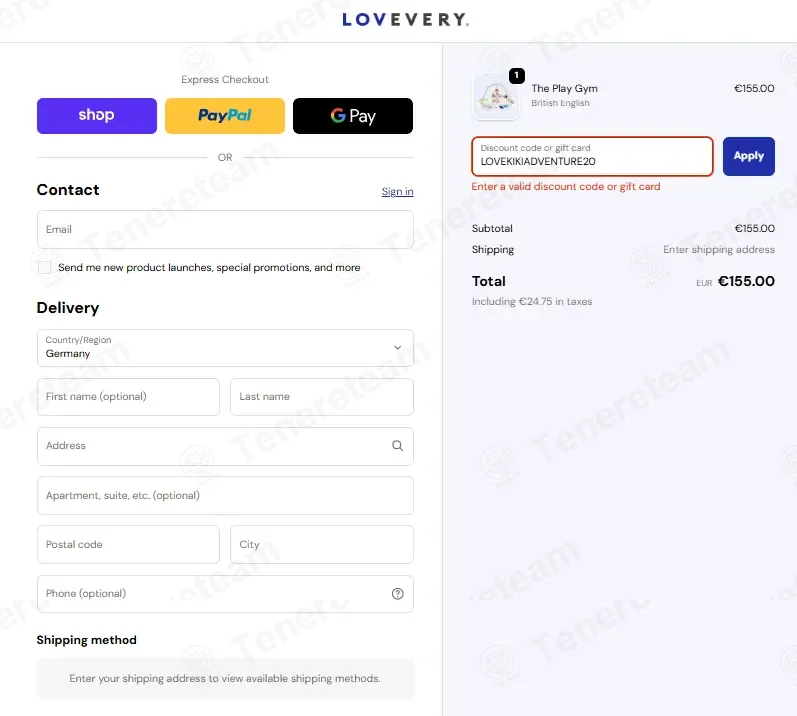Click the Express Checkout label

(225, 80)
